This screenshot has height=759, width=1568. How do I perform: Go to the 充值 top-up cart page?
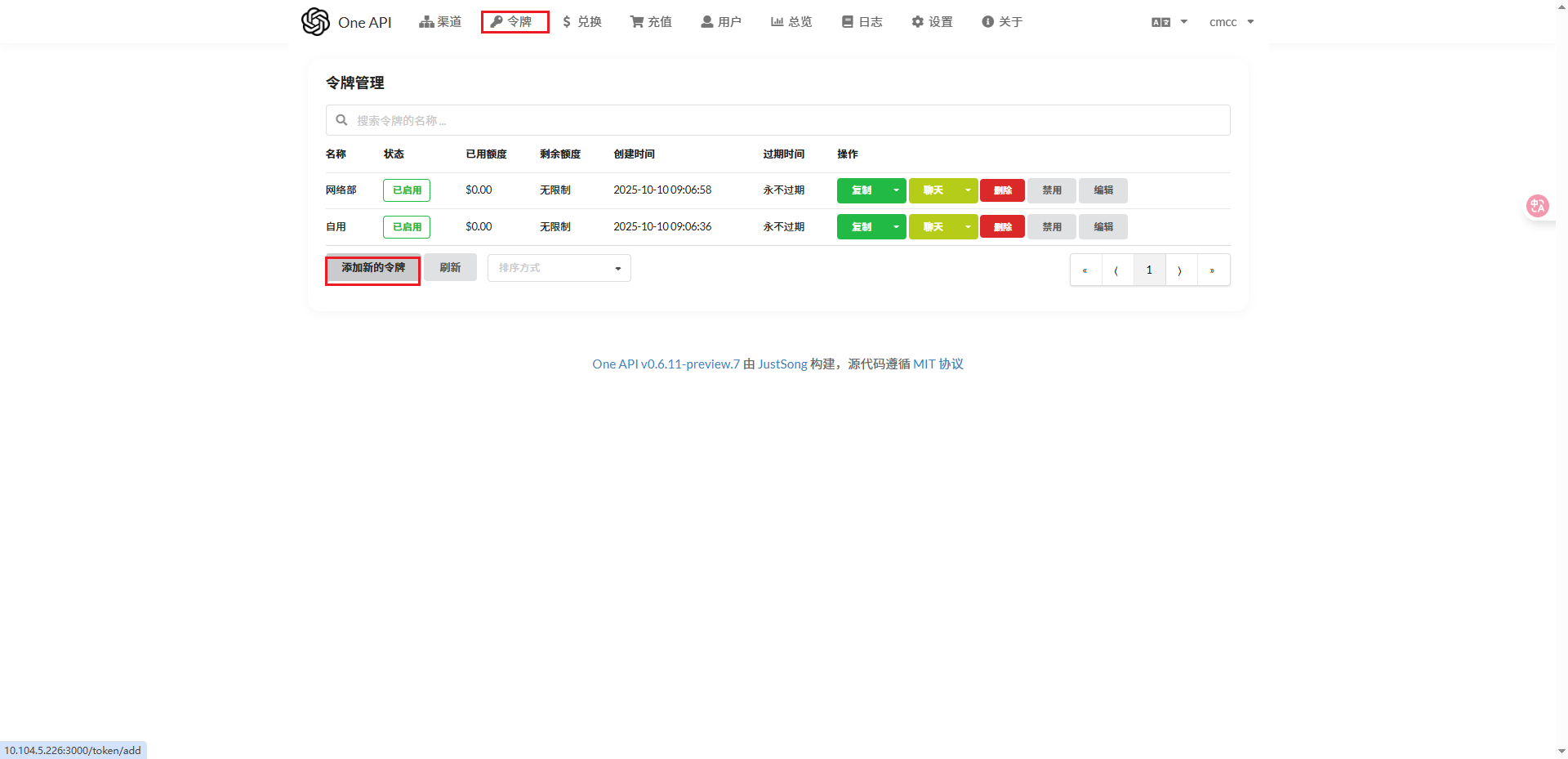[x=651, y=22]
